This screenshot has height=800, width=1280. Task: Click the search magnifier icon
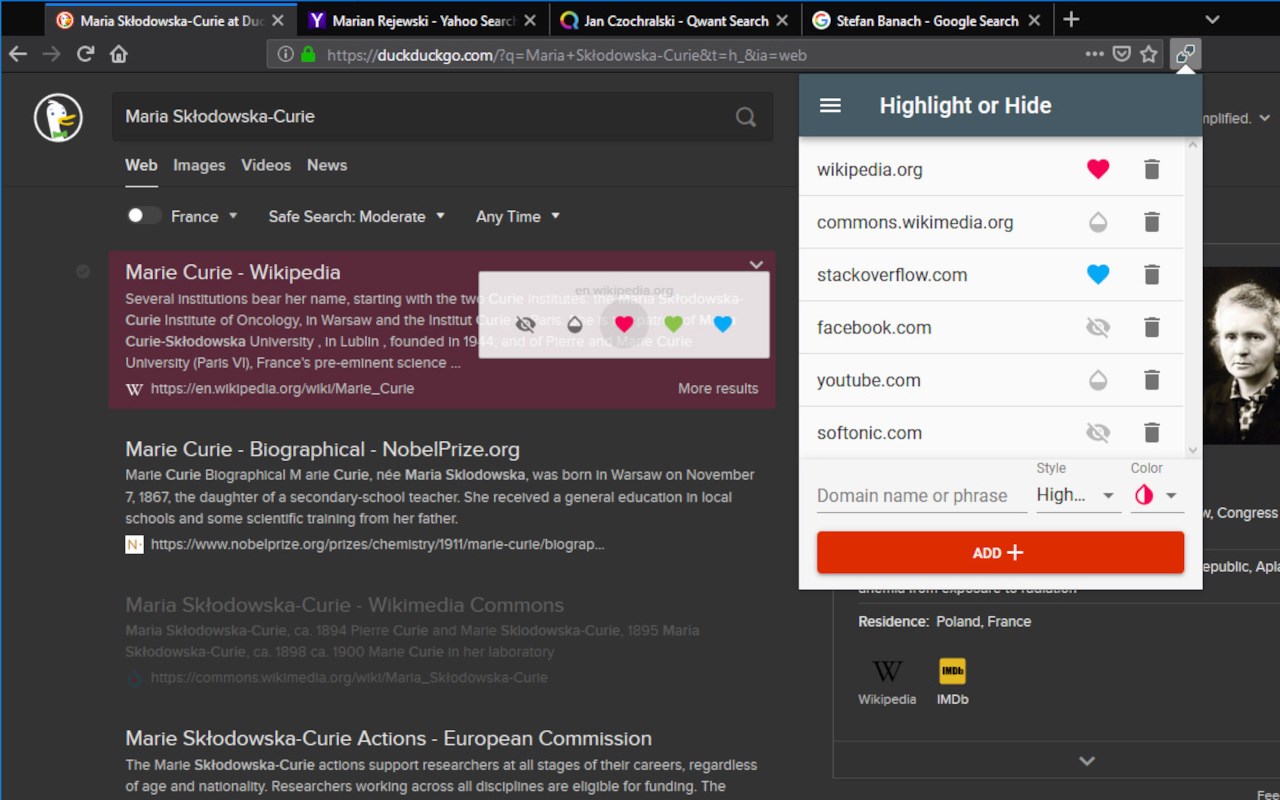(746, 117)
